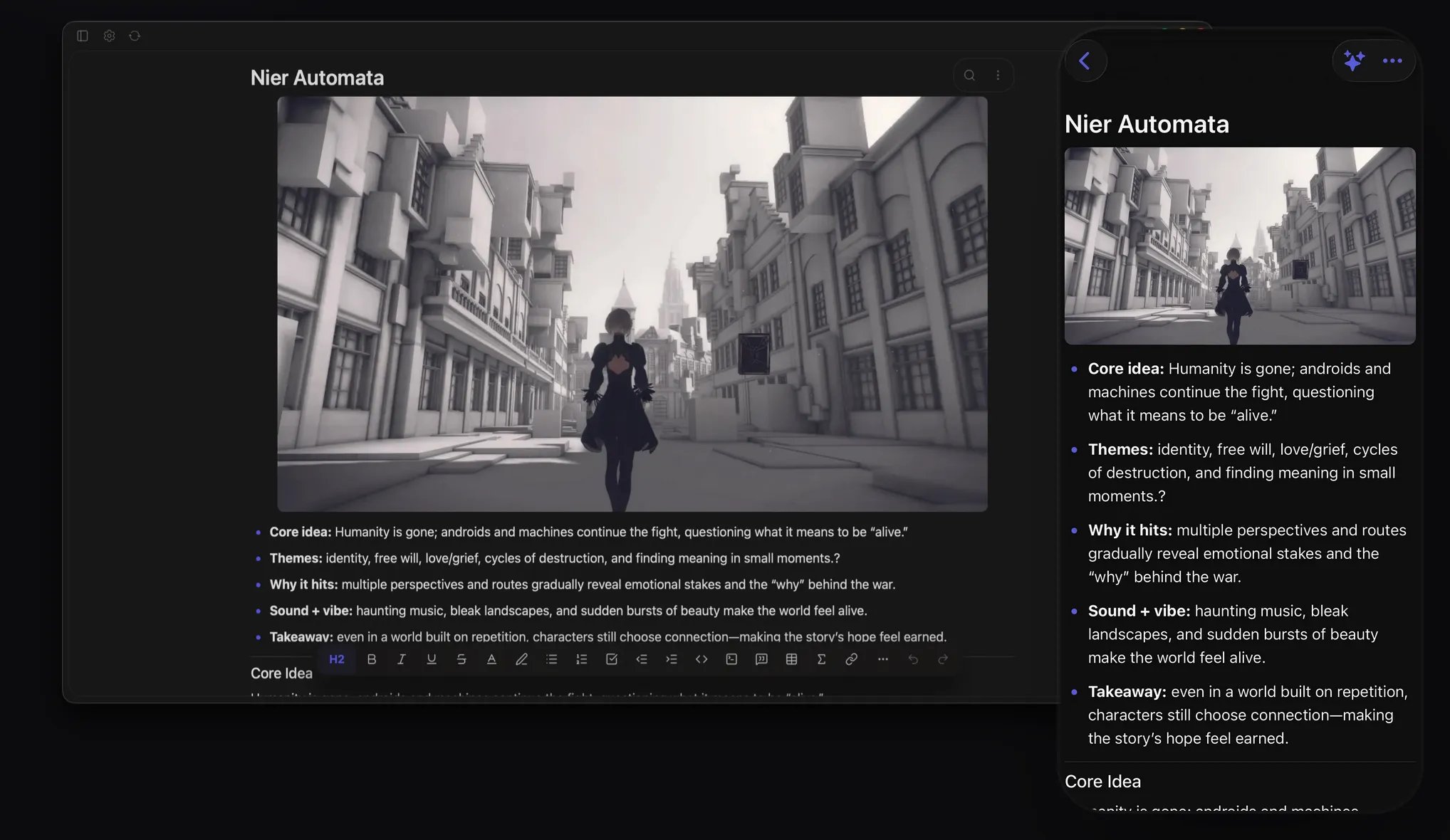Image resolution: width=1450 pixels, height=840 pixels.
Task: Go back in the mobile view
Action: (x=1085, y=61)
